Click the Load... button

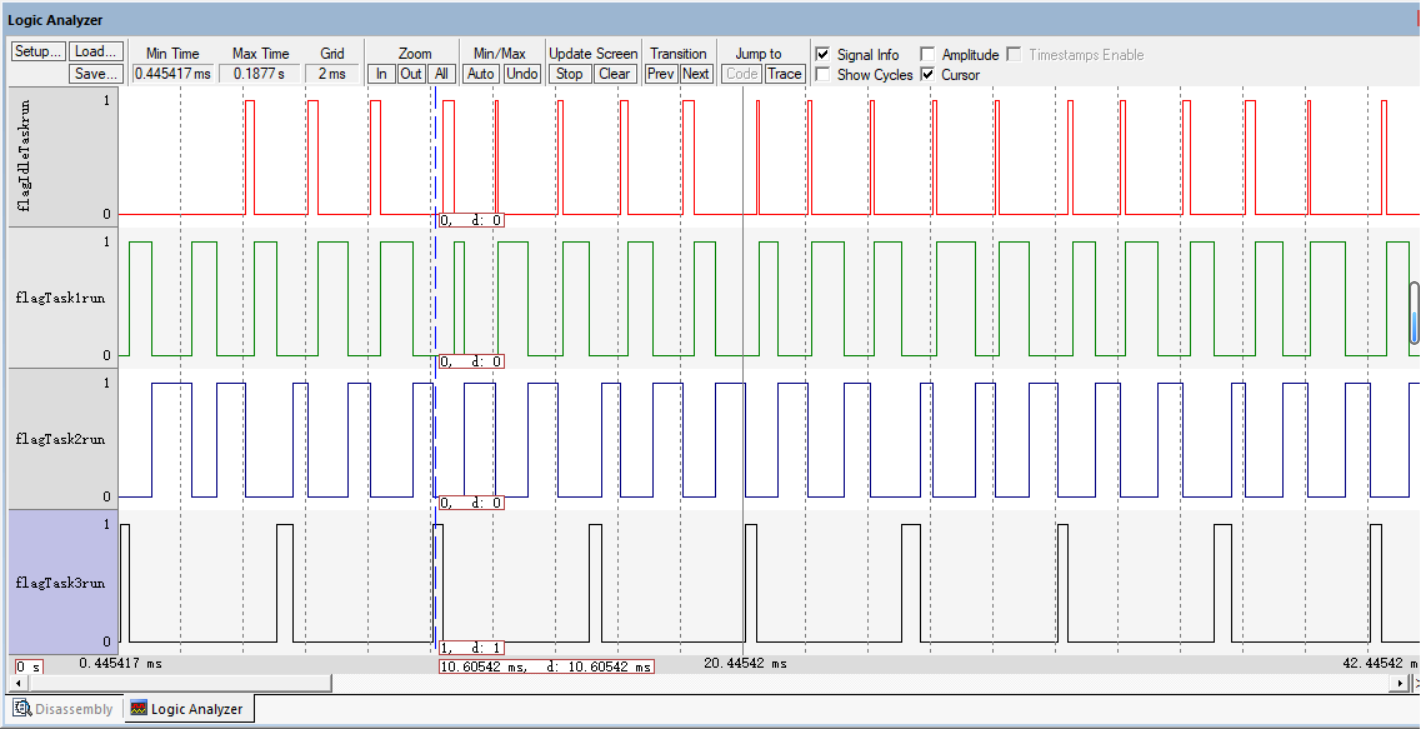pyautogui.click(x=96, y=51)
